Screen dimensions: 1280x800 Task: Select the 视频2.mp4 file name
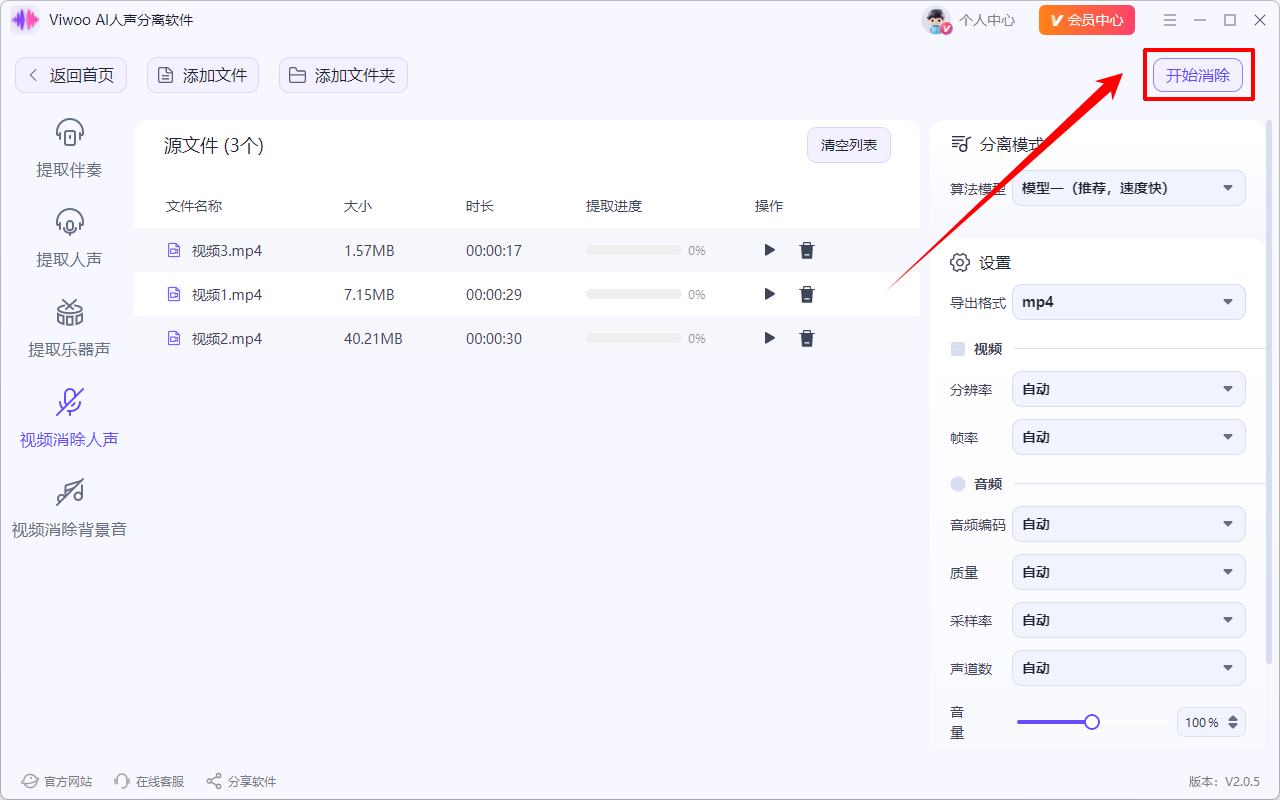click(227, 338)
